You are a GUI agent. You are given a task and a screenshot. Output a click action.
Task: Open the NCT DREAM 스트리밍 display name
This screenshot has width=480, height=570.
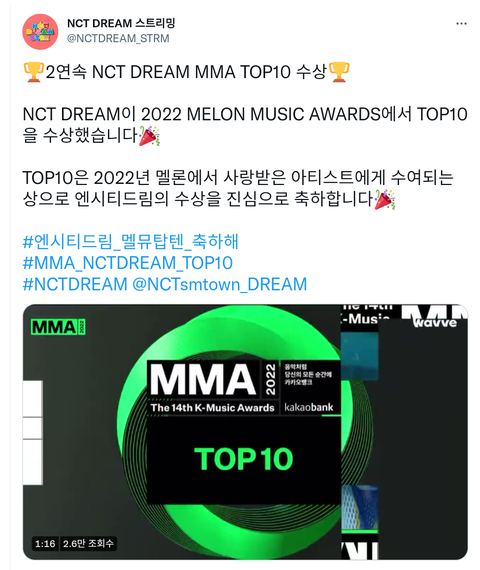coord(121,23)
